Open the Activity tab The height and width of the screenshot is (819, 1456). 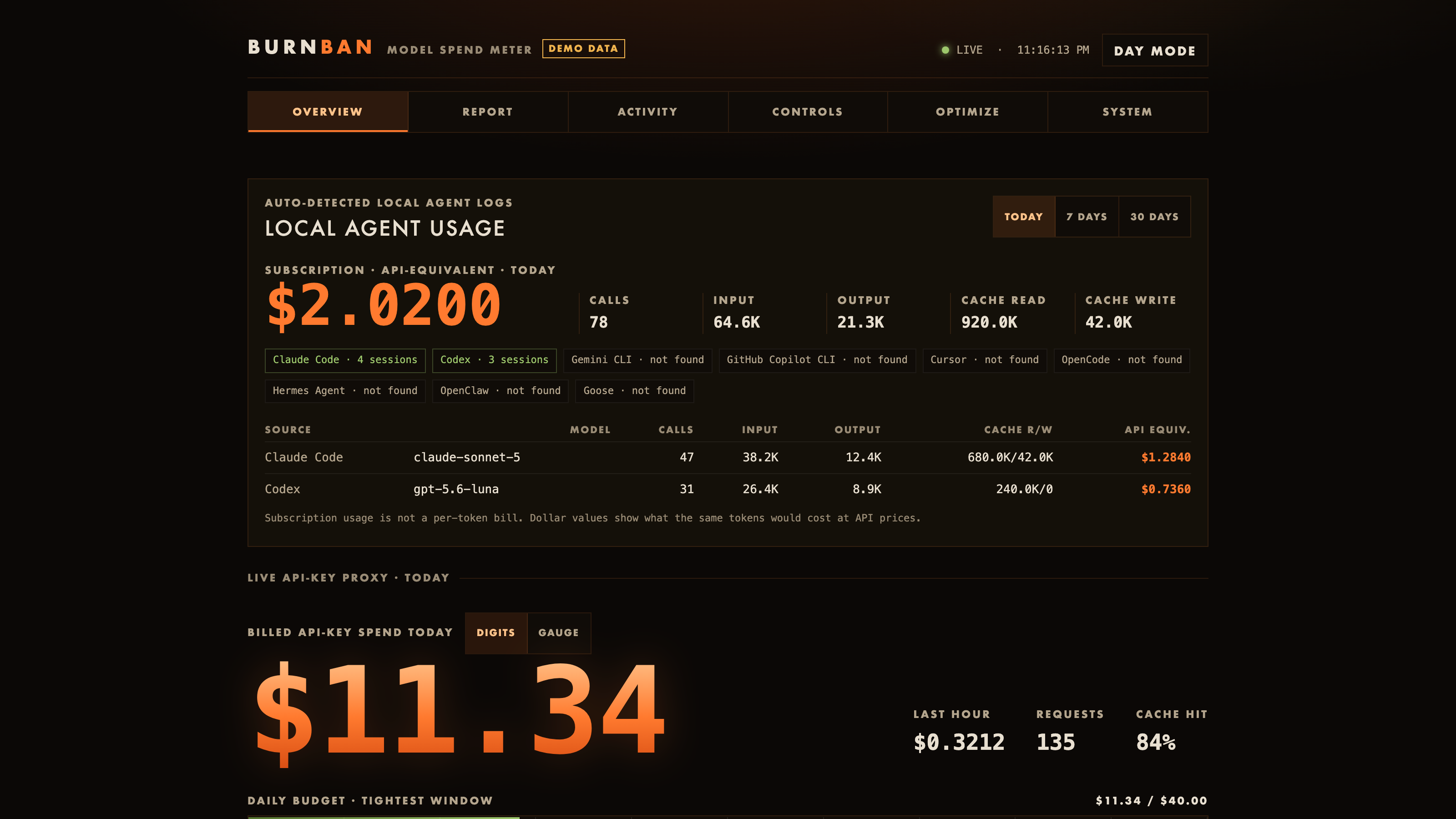(x=648, y=112)
